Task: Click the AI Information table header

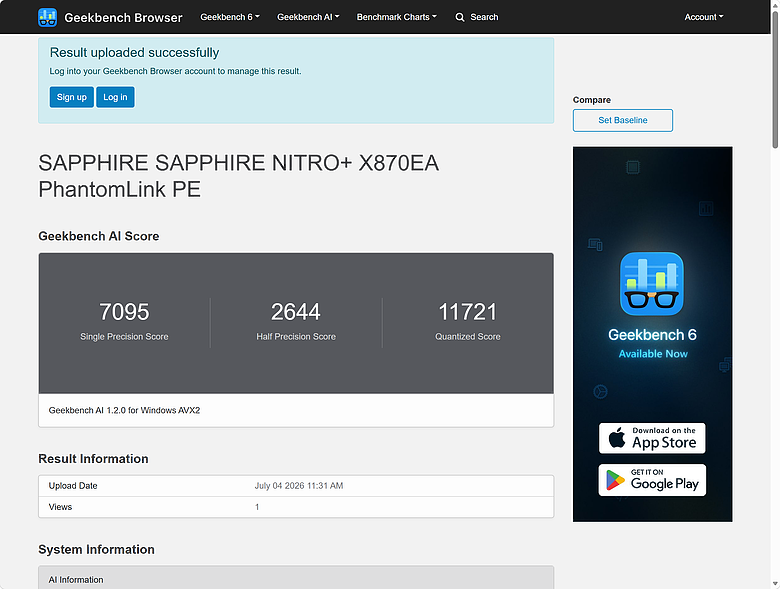Action: 296,580
